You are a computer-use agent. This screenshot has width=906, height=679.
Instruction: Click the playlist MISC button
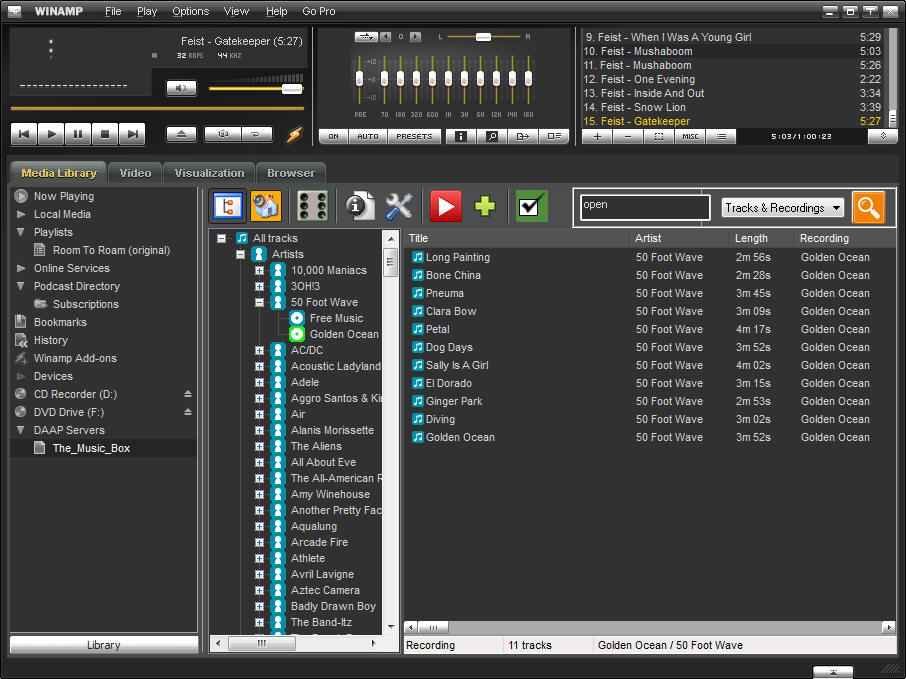(690, 136)
